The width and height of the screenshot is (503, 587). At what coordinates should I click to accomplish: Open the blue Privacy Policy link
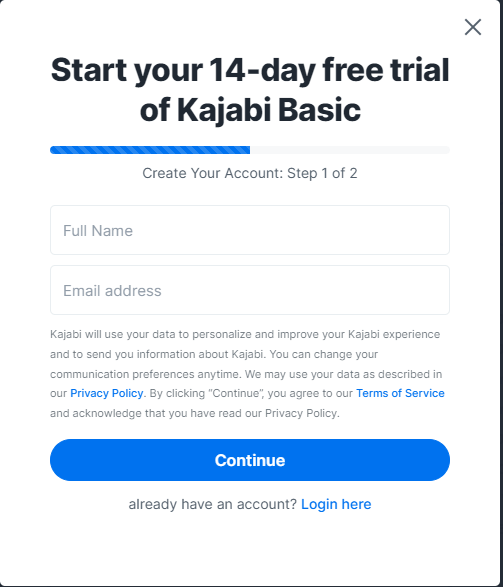click(x=107, y=393)
